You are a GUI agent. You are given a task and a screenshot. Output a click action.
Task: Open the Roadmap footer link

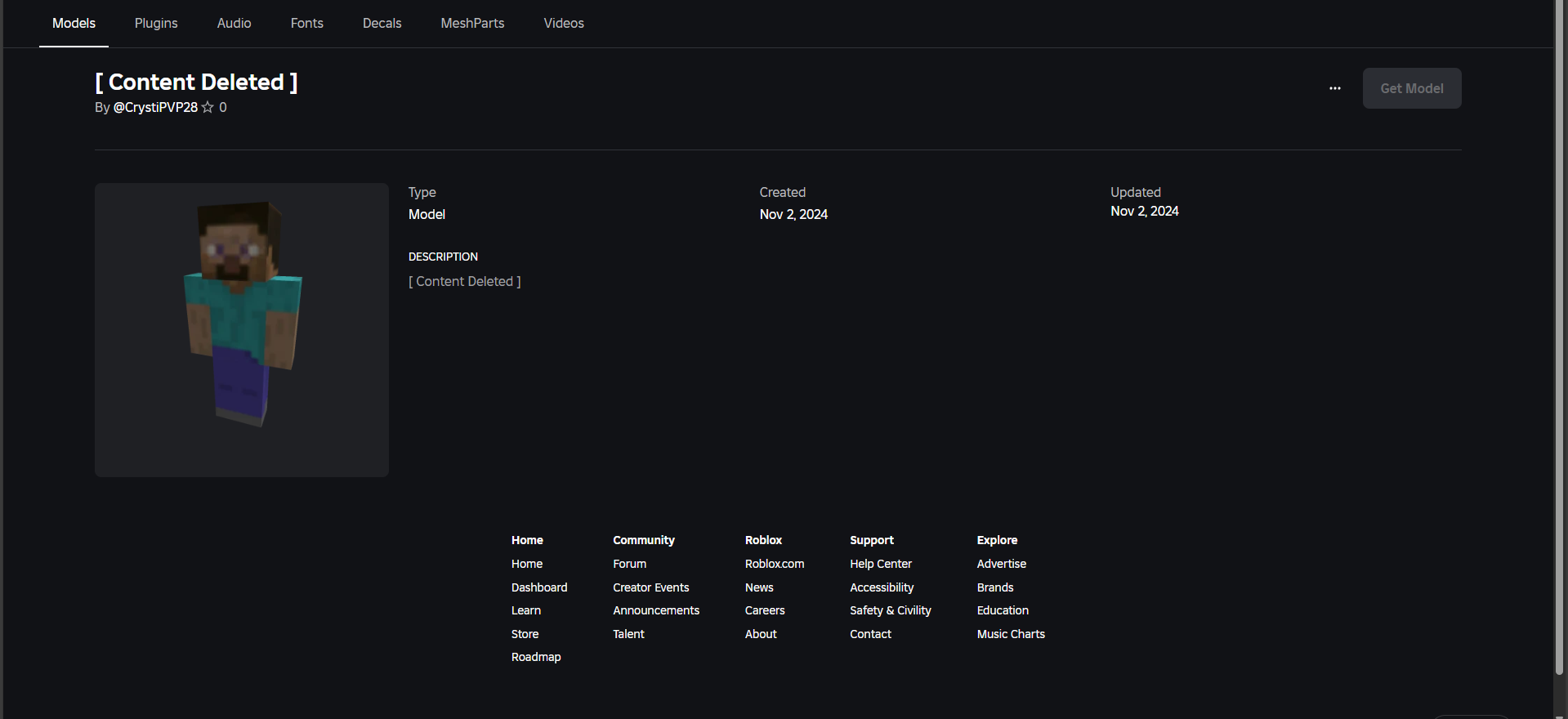tap(536, 657)
